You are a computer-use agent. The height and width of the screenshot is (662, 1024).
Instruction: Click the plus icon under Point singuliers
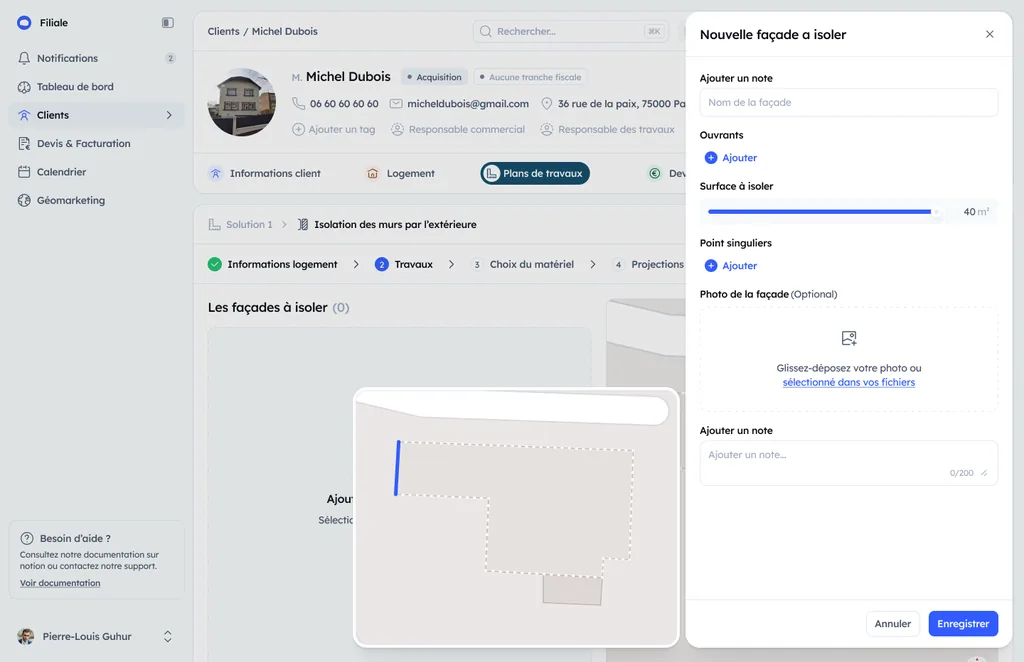[711, 266]
